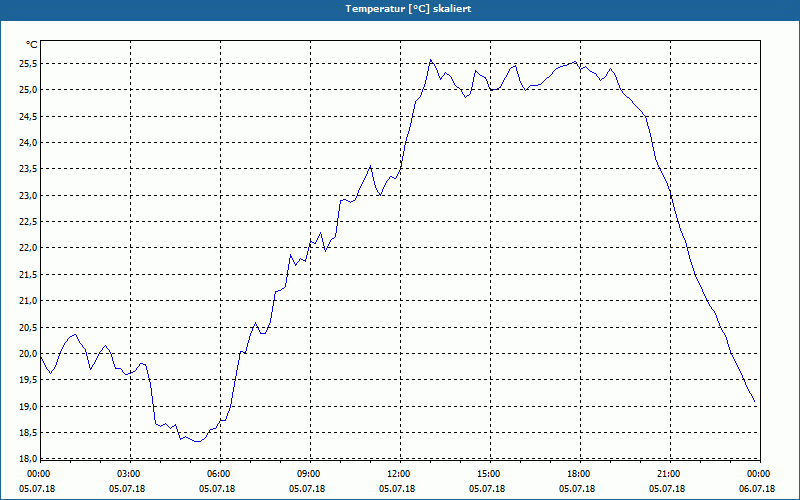
Task: Select the 22,5 y-axis label
Action: point(28,222)
